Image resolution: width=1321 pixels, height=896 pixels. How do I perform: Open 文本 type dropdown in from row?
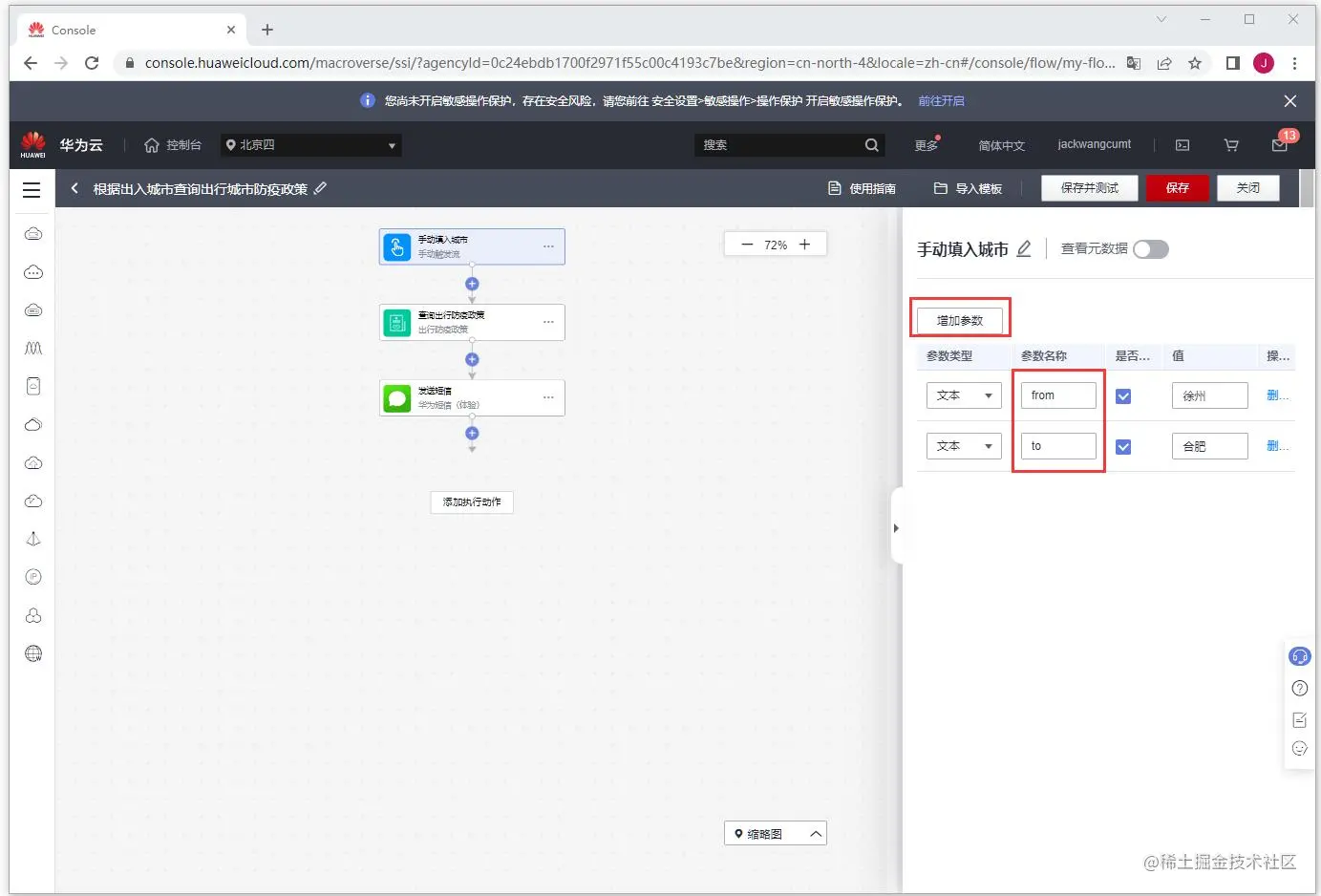(x=964, y=395)
